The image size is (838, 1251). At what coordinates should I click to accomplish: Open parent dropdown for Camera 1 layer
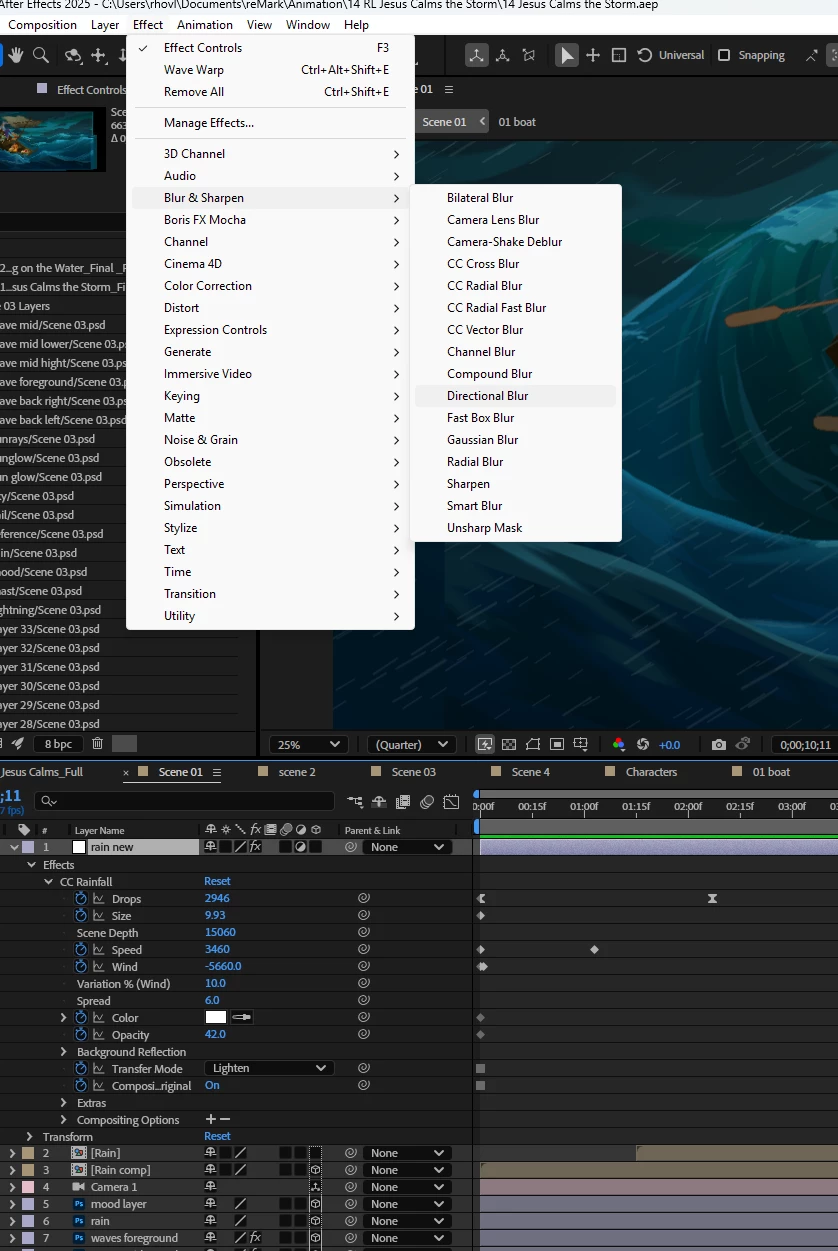[407, 1187]
